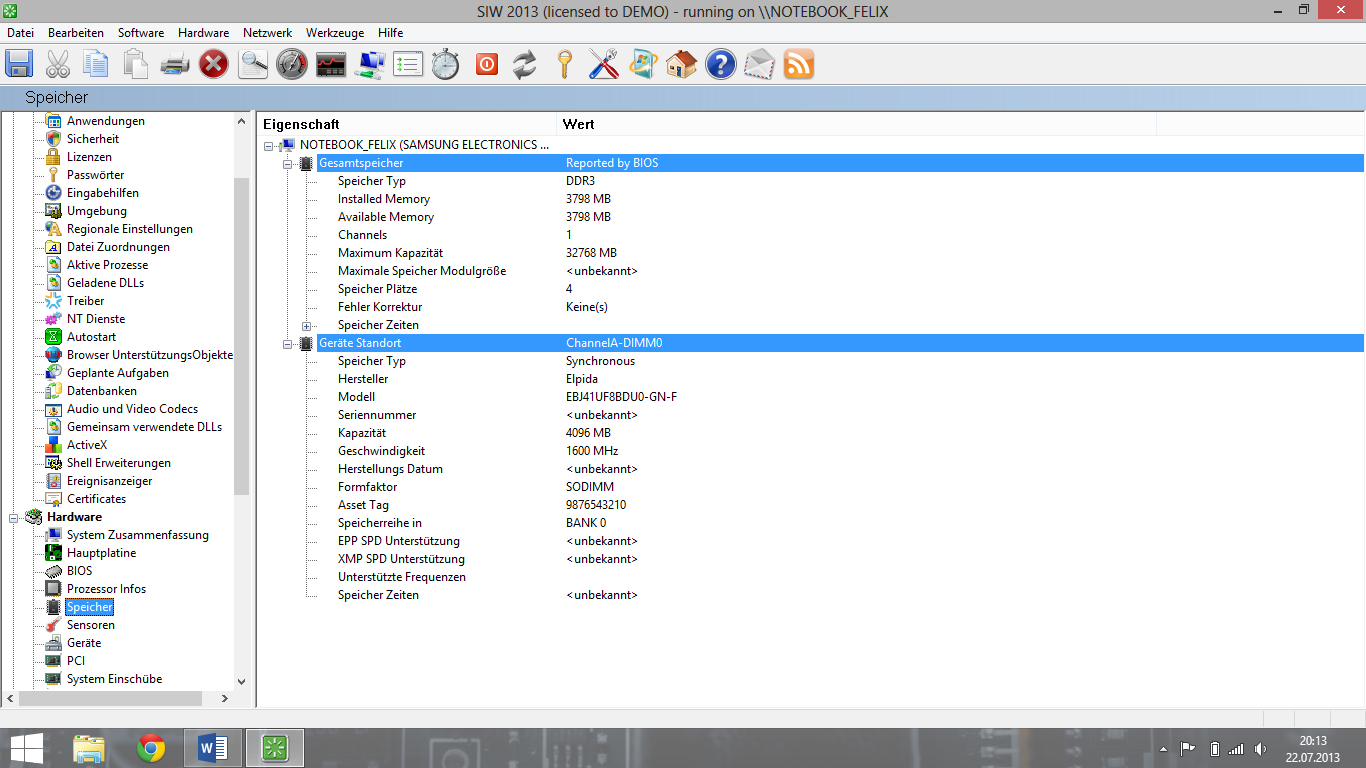1366x768 pixels.
Task: Open the Software menu
Action: coord(141,33)
